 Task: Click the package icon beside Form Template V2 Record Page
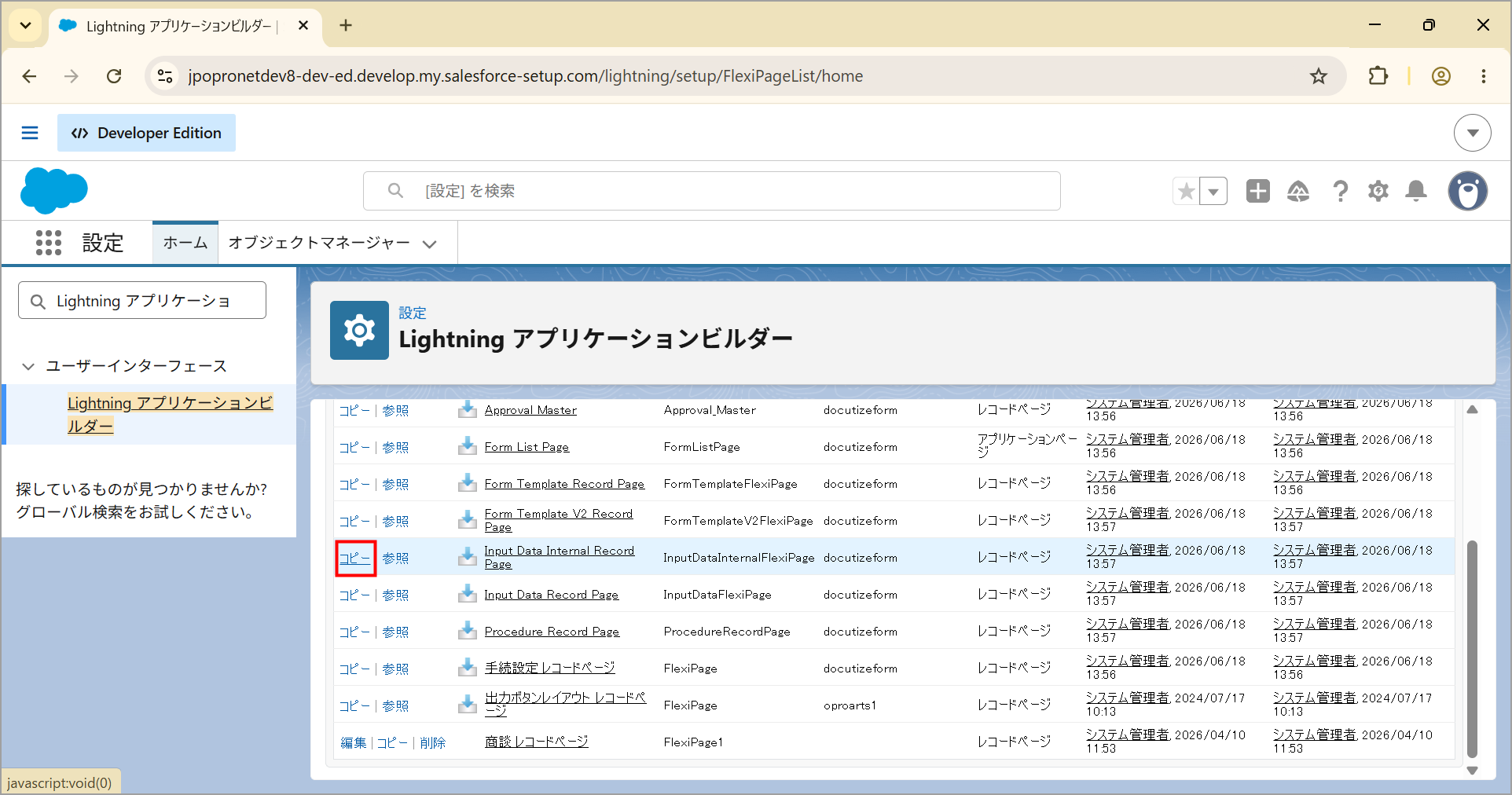468,520
